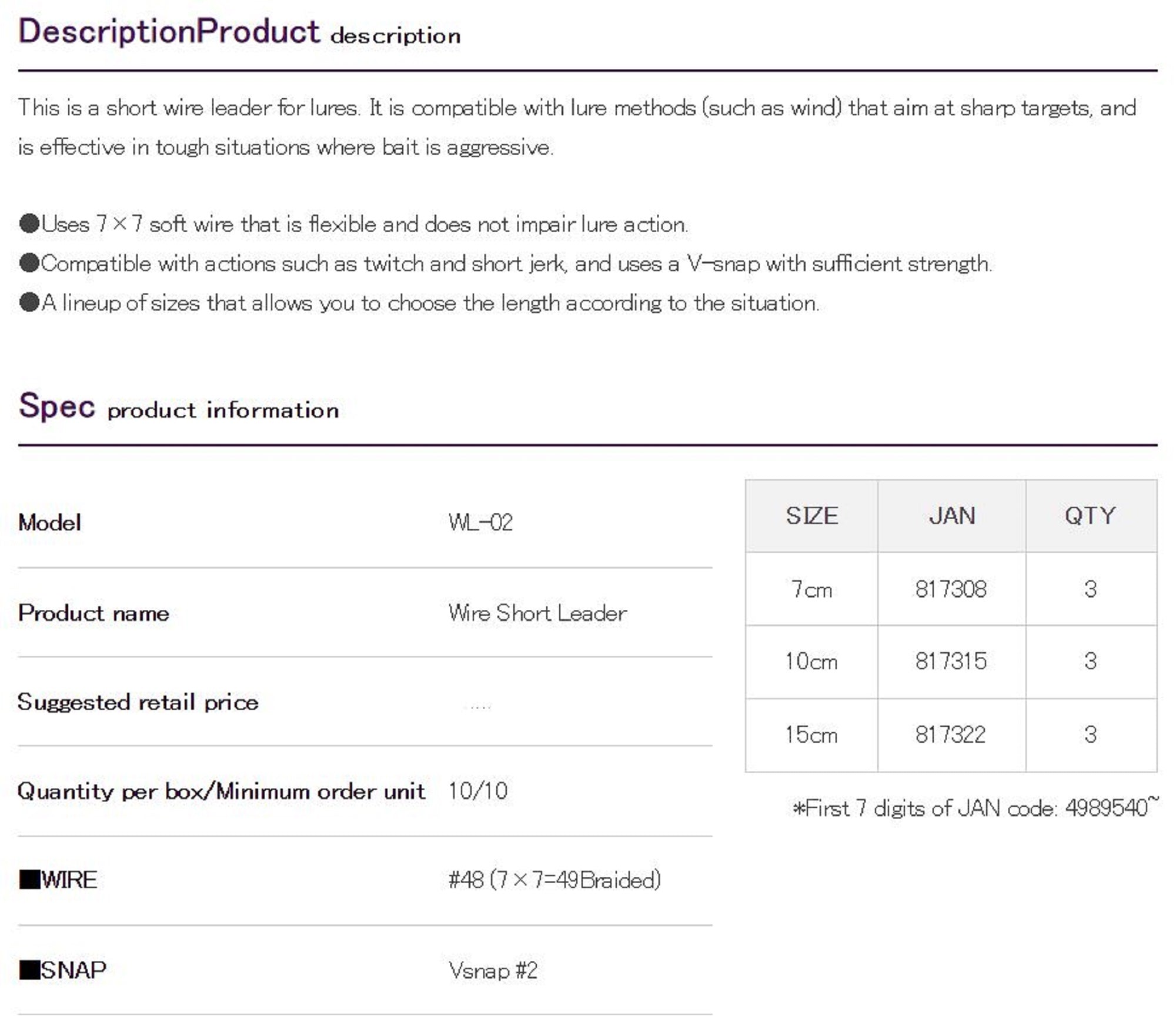The width and height of the screenshot is (1176, 1032).
Task: Click JAN code 817322
Action: point(951,734)
